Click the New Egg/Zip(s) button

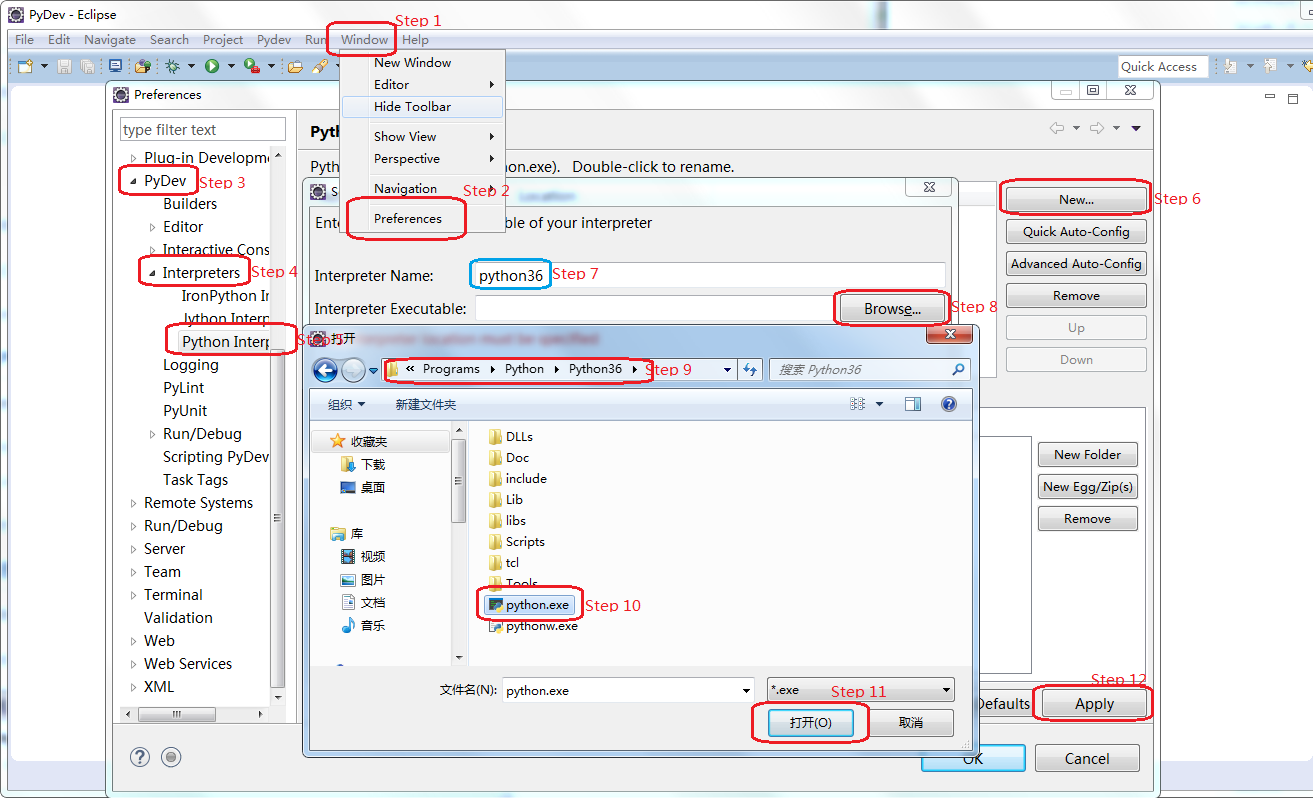pos(1087,487)
